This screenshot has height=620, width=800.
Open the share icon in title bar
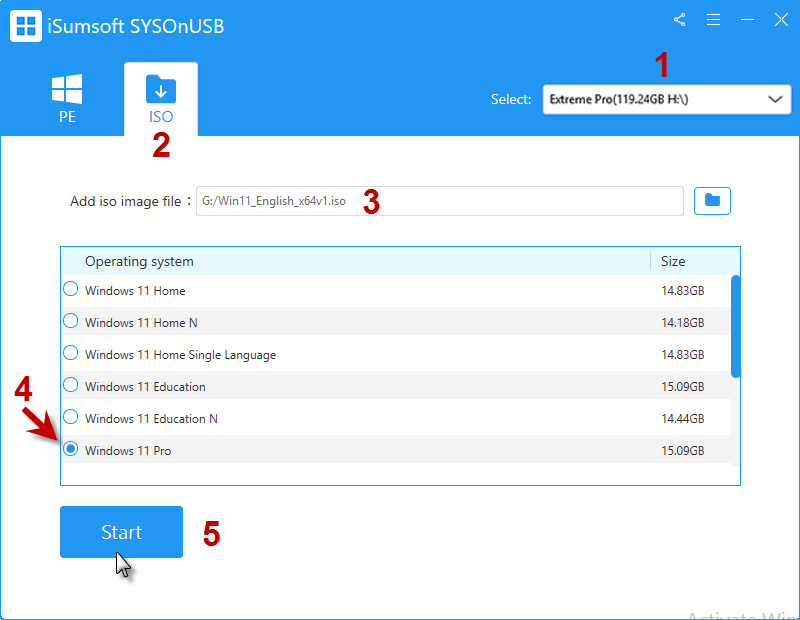click(680, 20)
